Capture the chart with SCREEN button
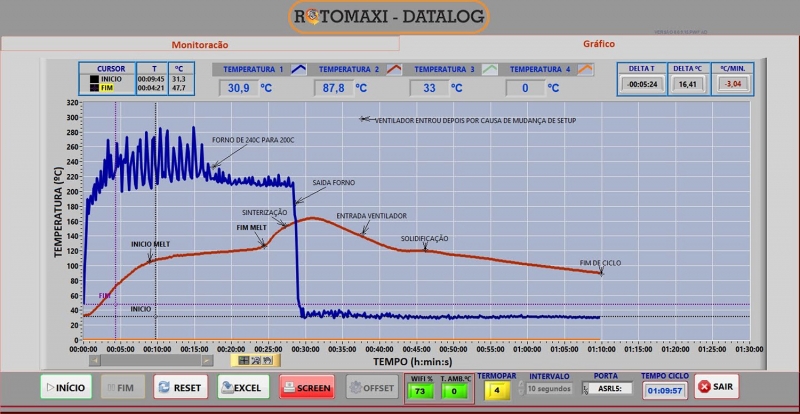The width and height of the screenshot is (800, 414). [307, 387]
